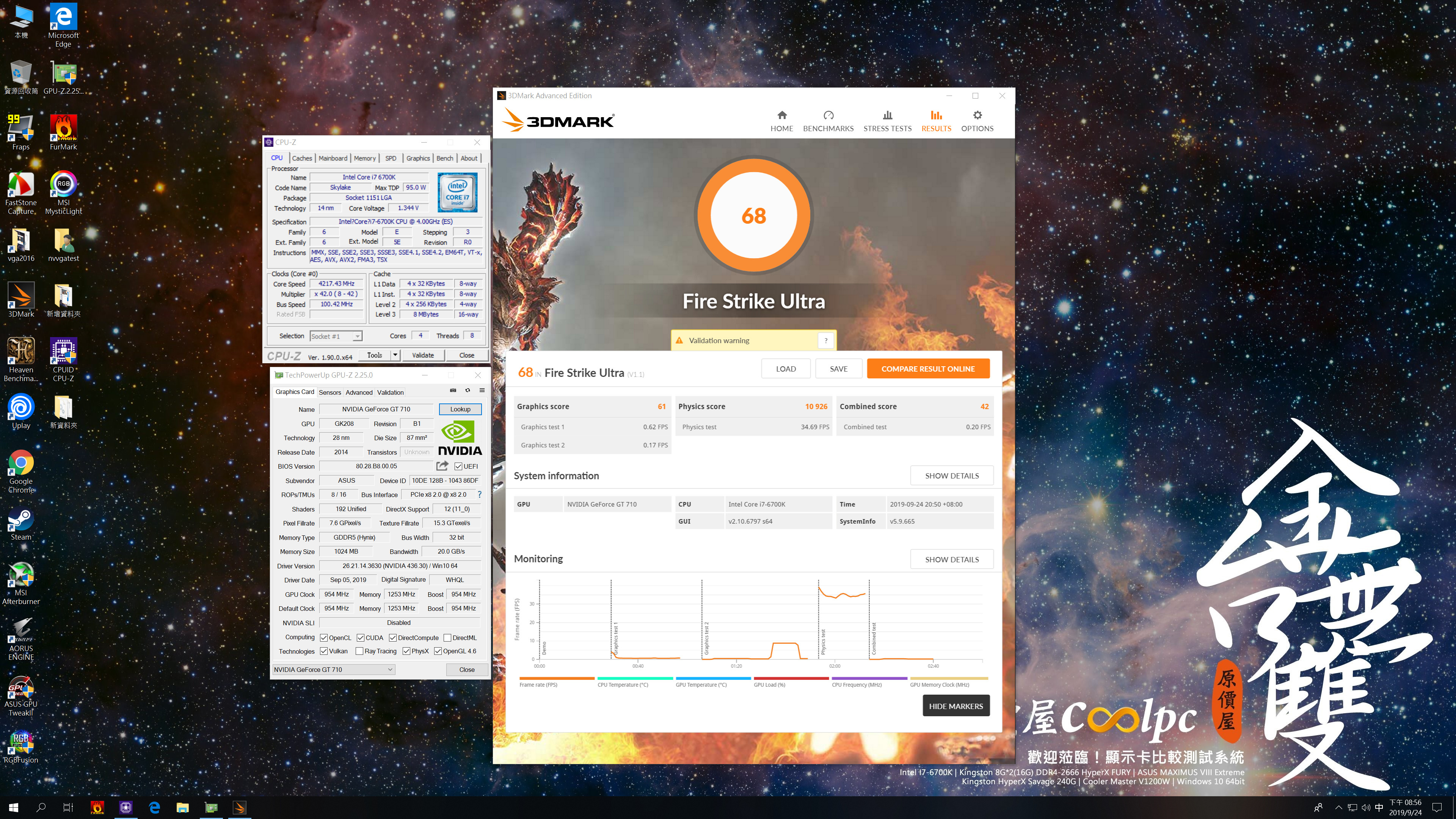This screenshot has width=1456, height=819.
Task: Click the Frame rate (FPS) orange legend bar
Action: tap(557, 678)
